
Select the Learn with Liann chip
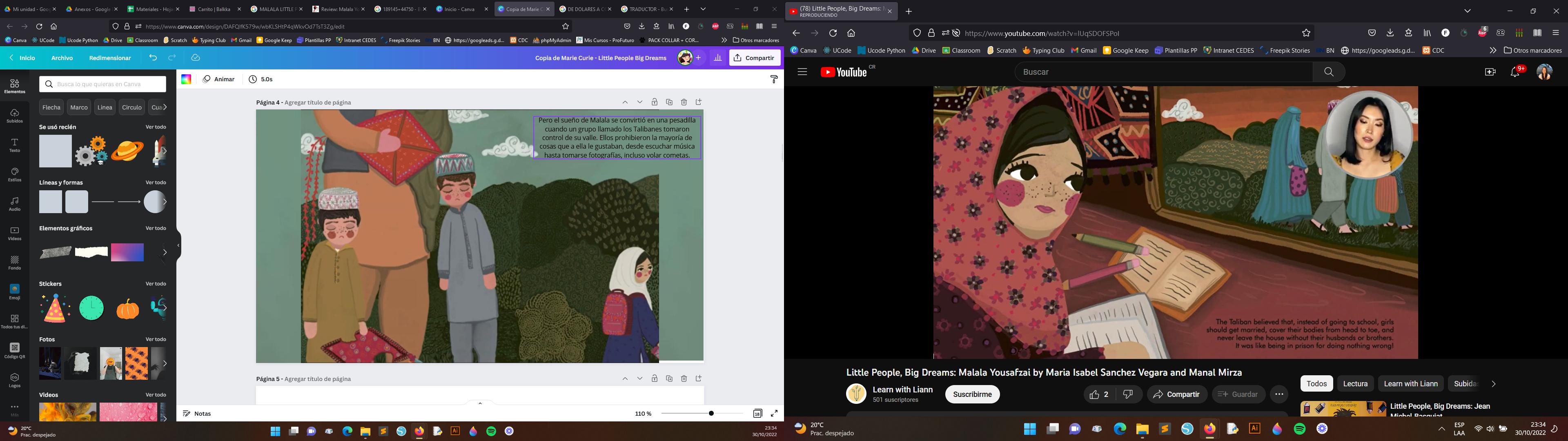[1410, 384]
